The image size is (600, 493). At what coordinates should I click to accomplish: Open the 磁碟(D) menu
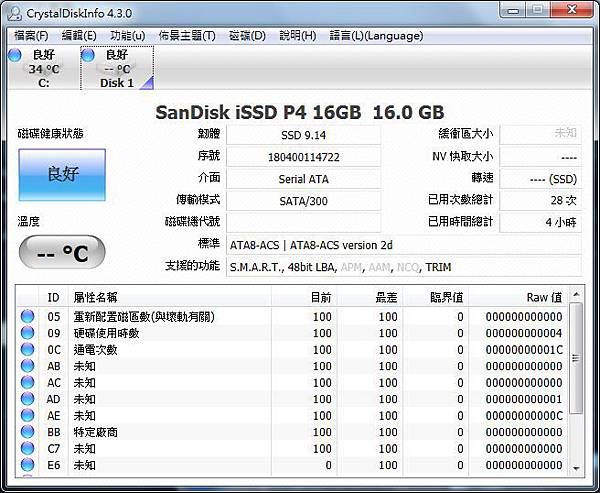coord(247,36)
